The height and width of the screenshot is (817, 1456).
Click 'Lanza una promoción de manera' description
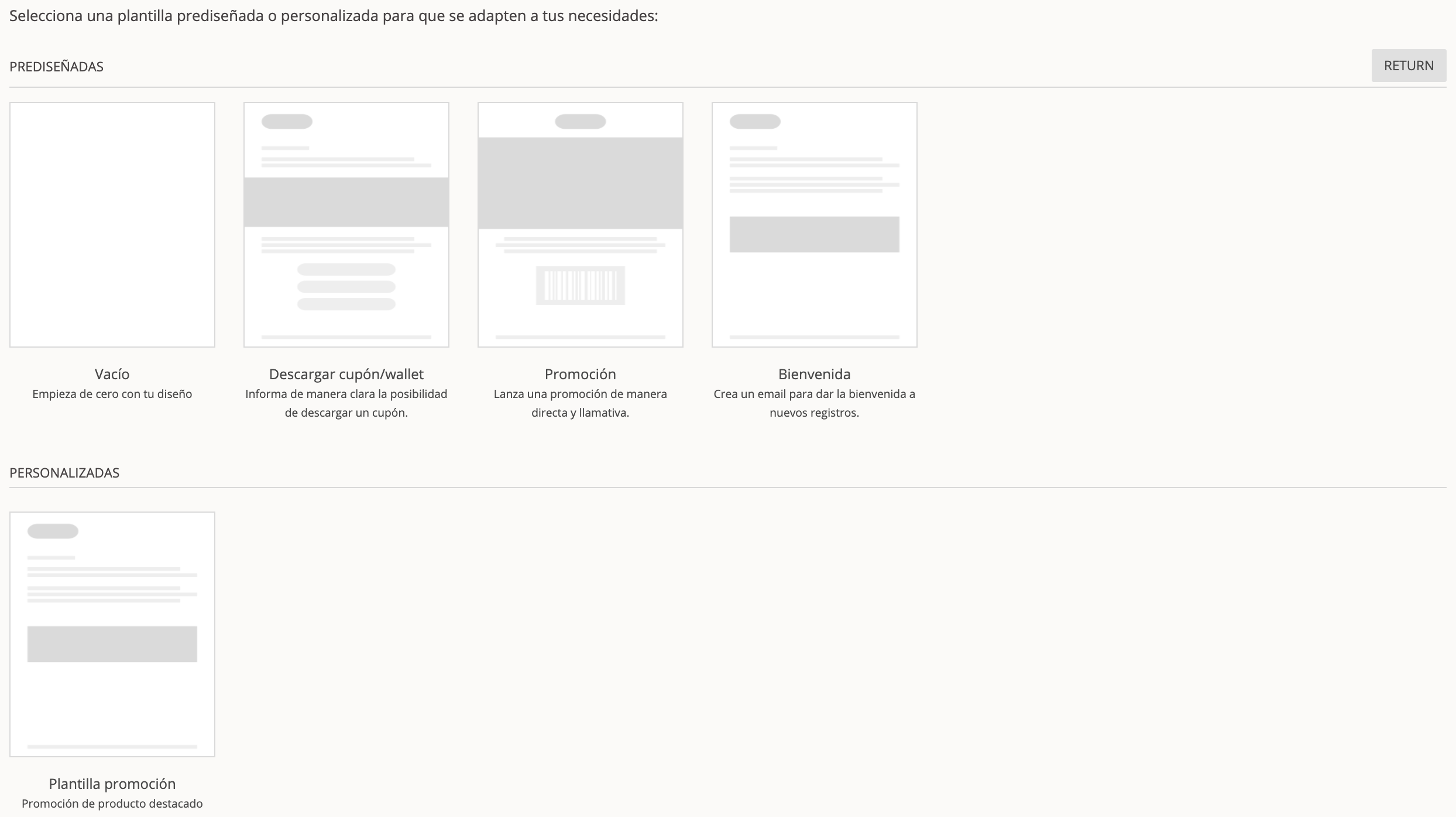point(581,394)
